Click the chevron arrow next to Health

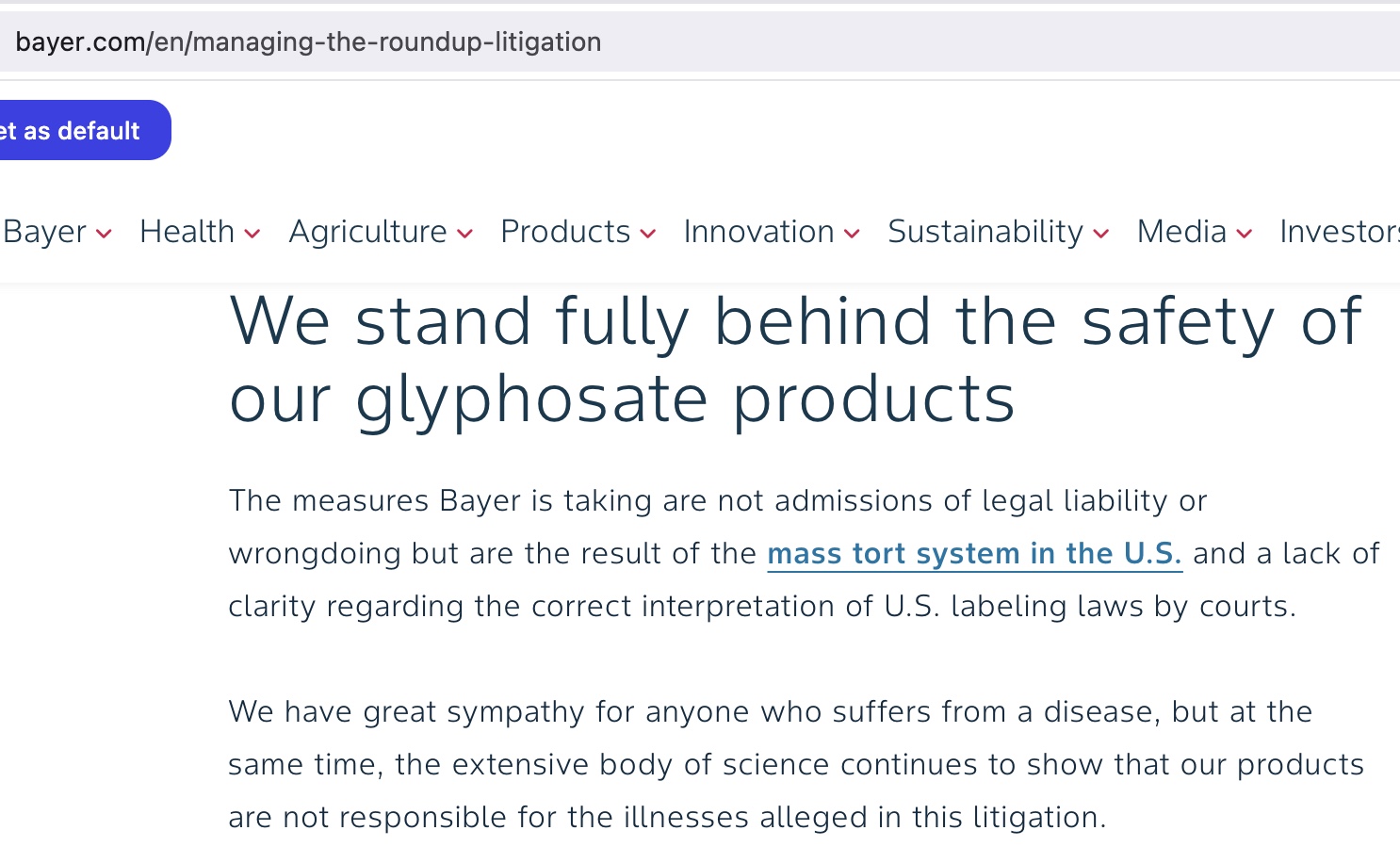pyautogui.click(x=252, y=234)
